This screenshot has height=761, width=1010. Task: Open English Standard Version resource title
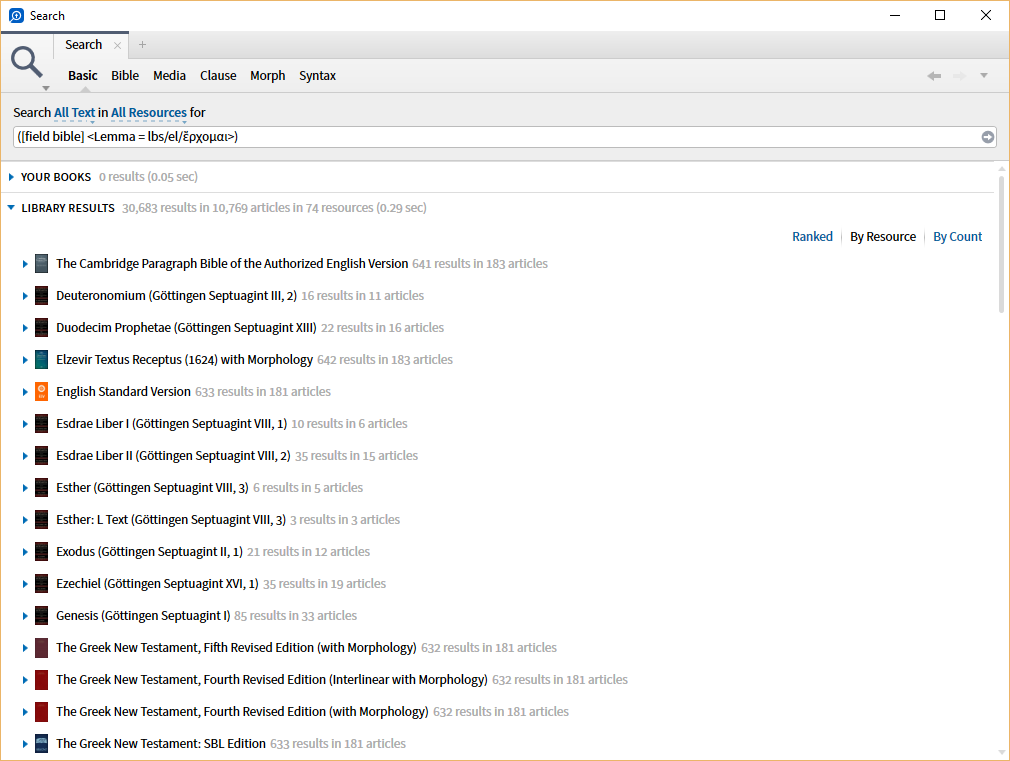point(123,392)
